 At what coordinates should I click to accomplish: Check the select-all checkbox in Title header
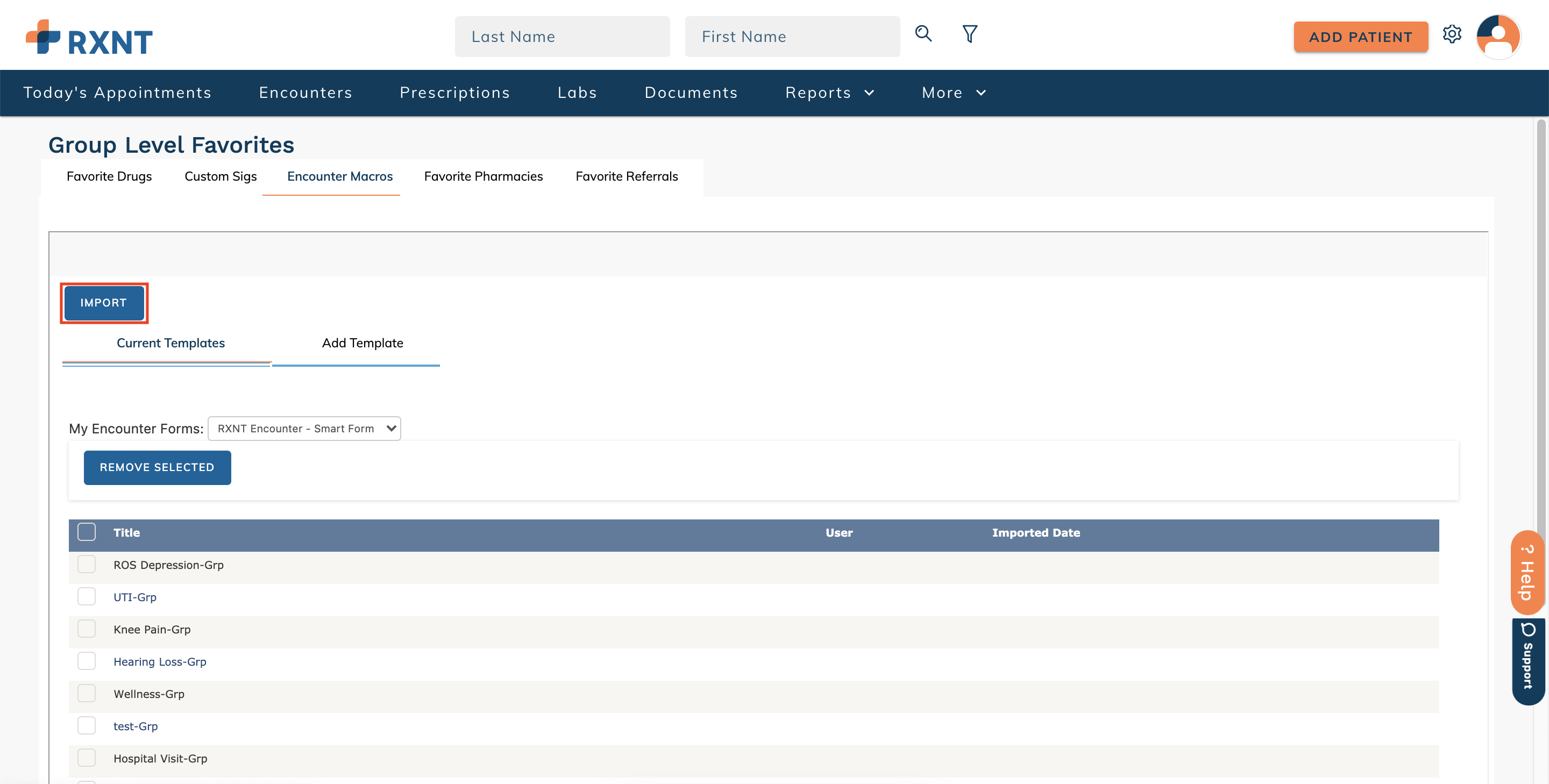[x=87, y=532]
